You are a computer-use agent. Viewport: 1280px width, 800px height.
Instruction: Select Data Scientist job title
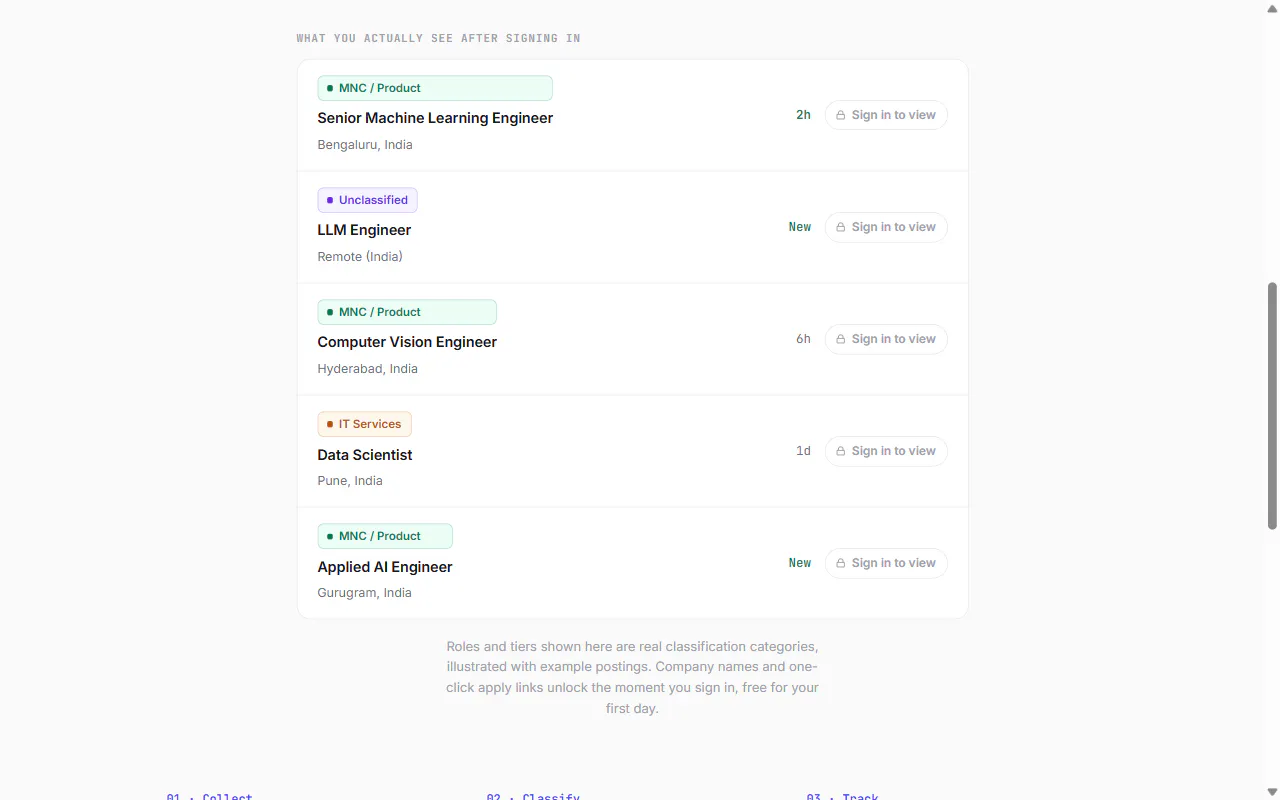click(x=365, y=455)
